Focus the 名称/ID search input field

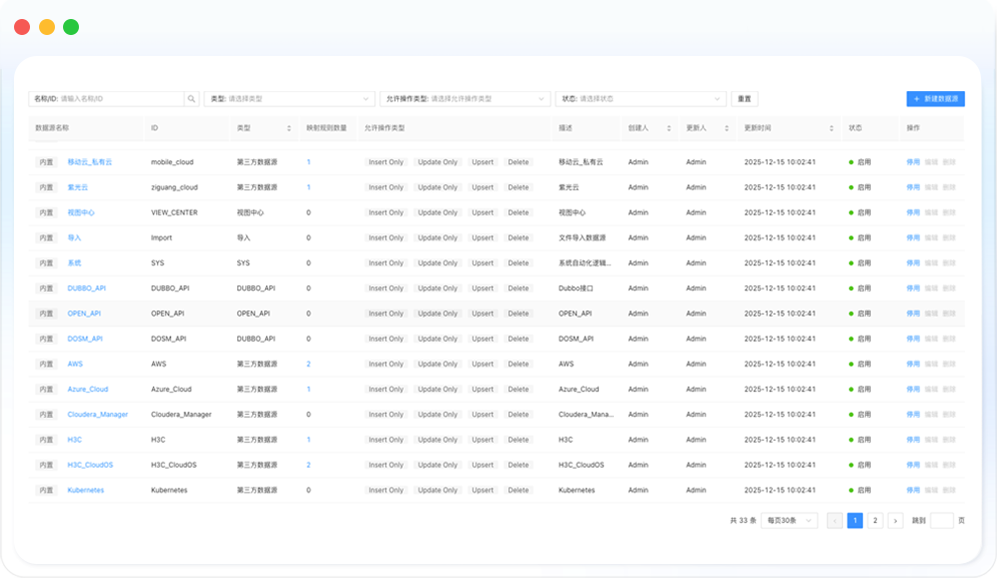click(120, 99)
